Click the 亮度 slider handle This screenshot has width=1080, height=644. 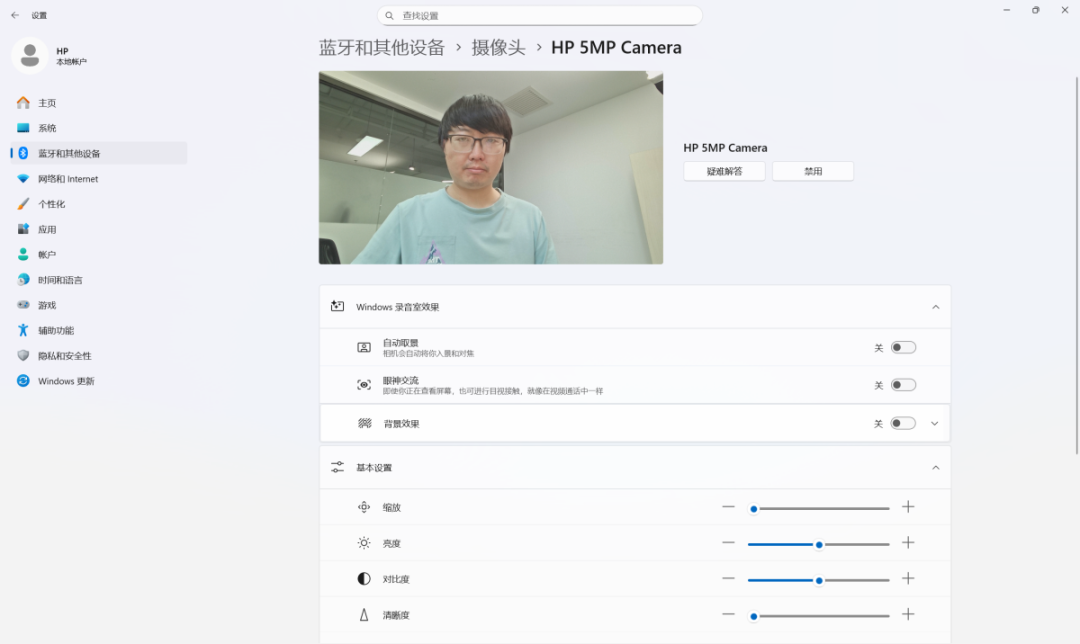tap(819, 545)
